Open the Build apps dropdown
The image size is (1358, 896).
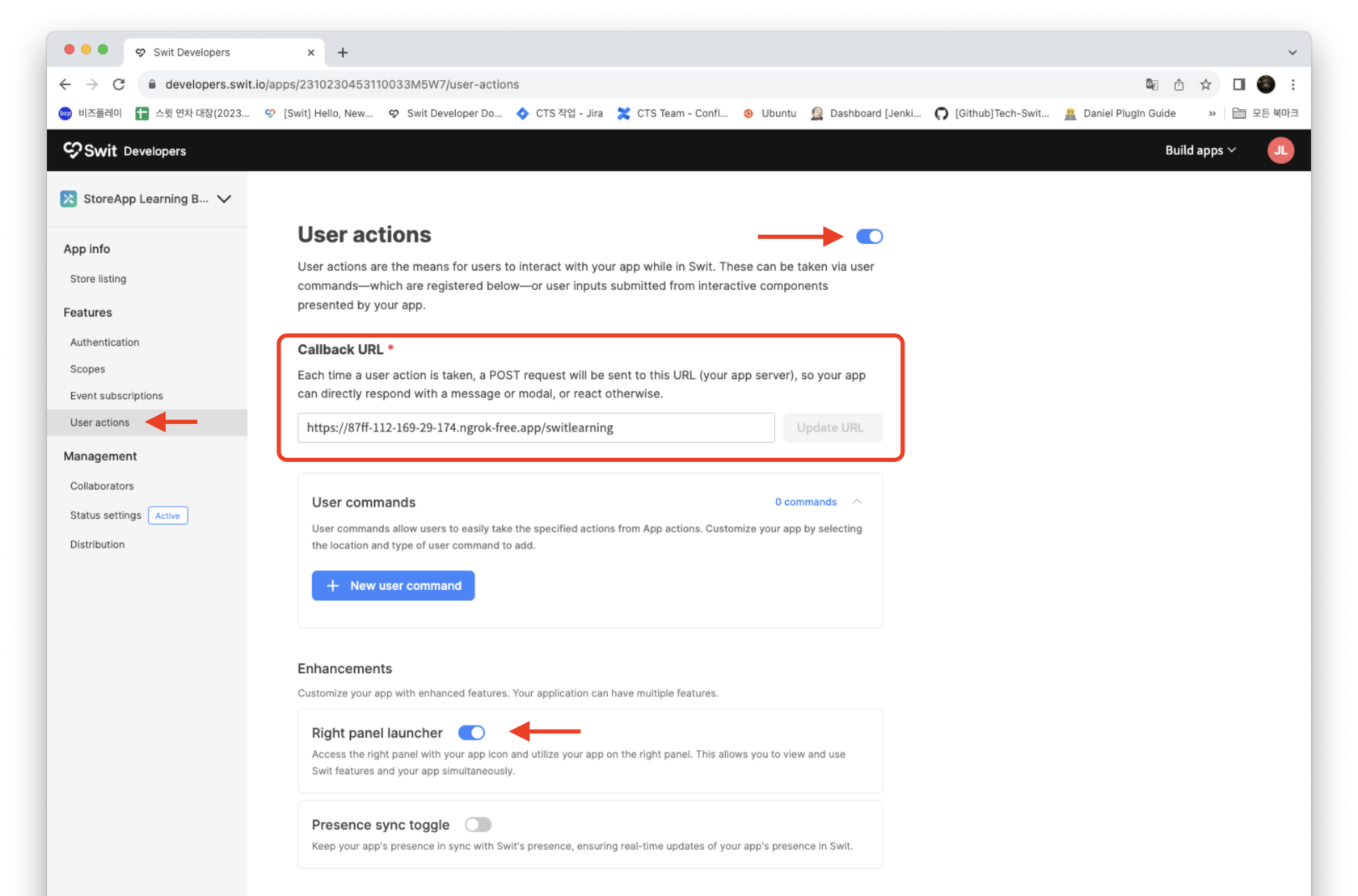point(1200,150)
